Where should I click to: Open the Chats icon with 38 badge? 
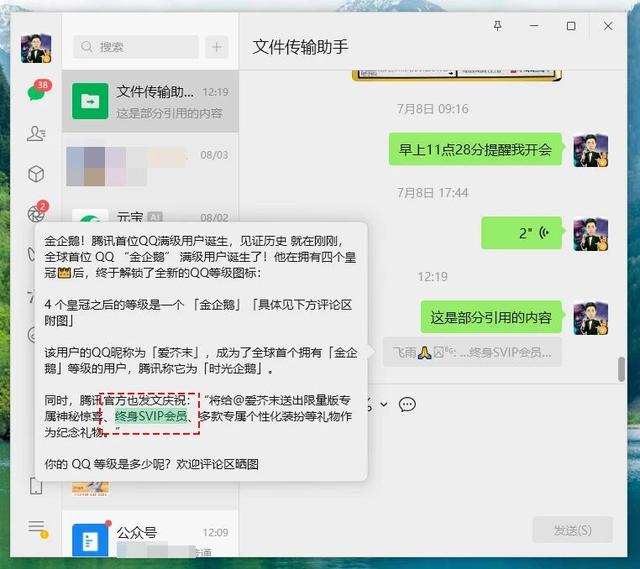38,91
